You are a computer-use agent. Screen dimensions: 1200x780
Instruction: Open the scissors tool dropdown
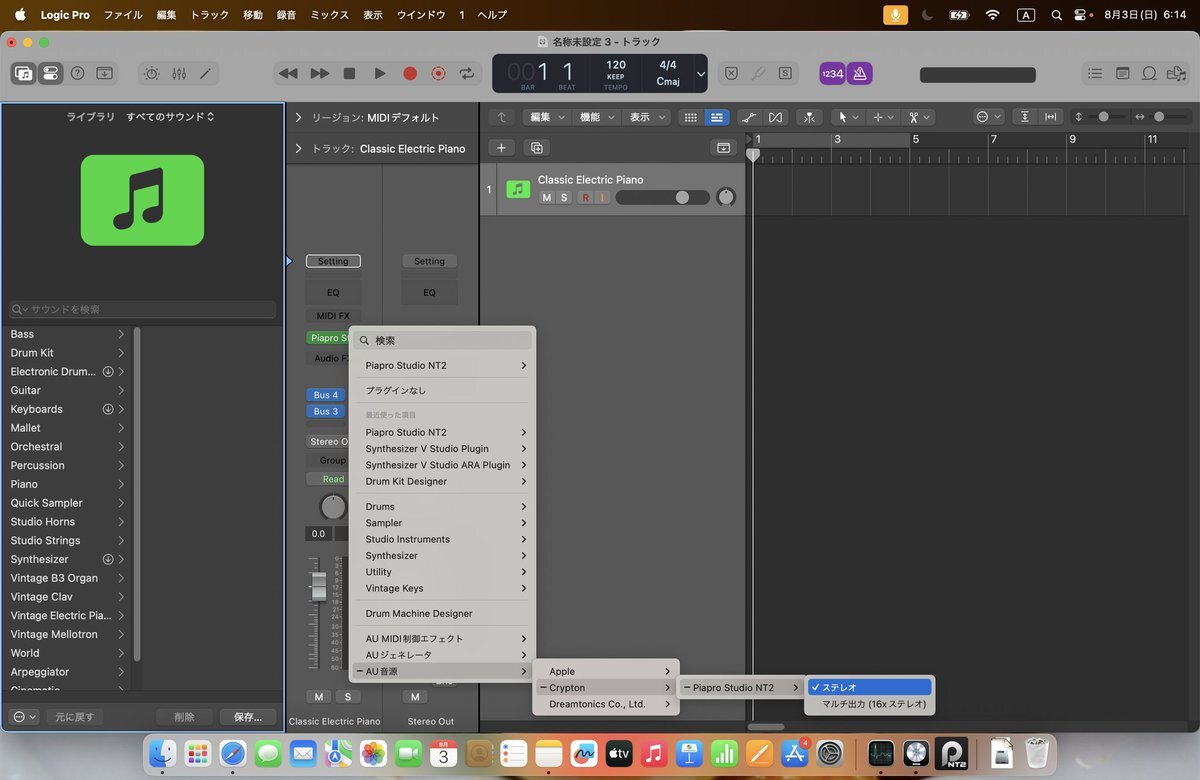[x=917, y=117]
